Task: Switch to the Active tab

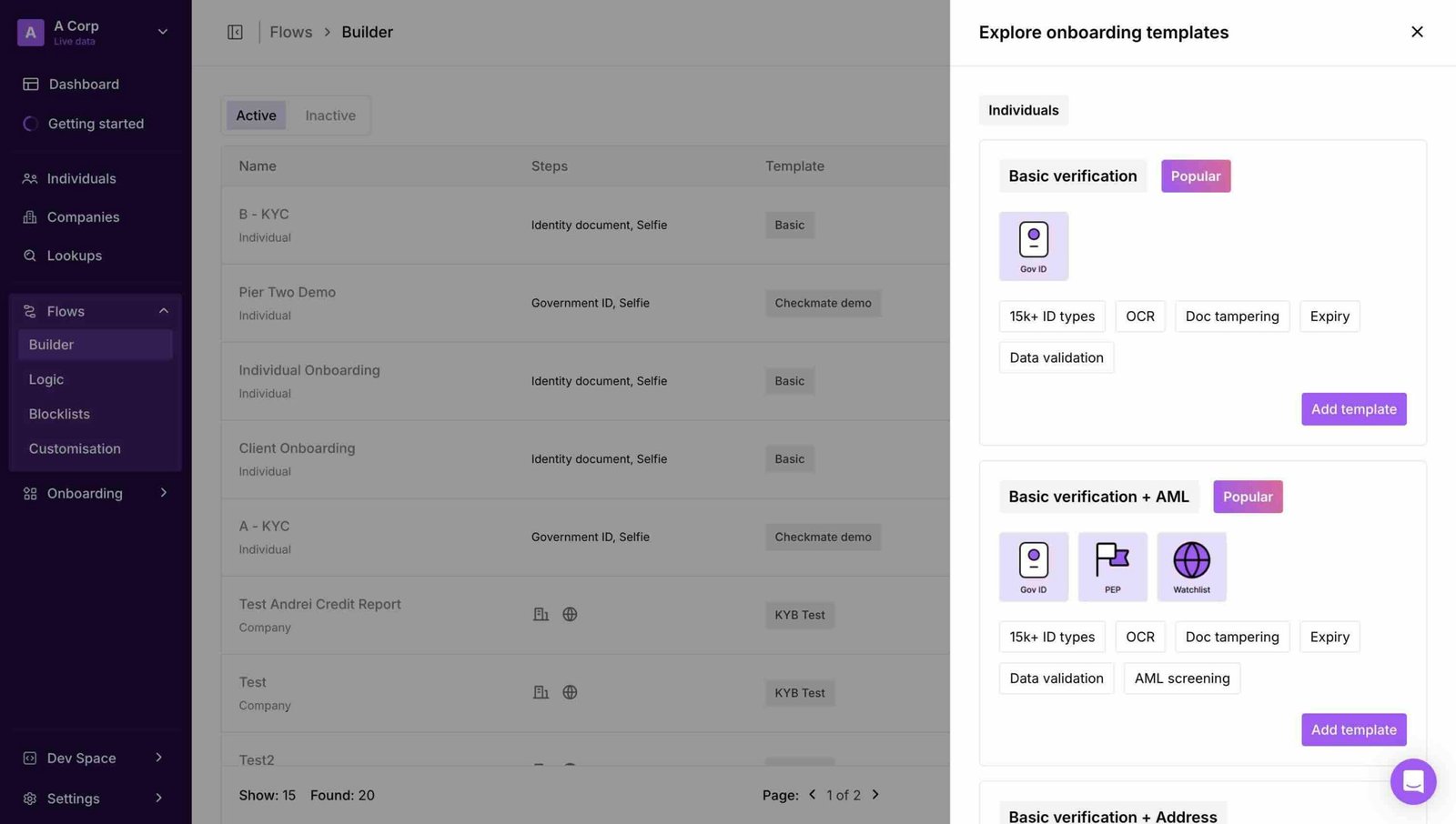Action: pos(256,116)
